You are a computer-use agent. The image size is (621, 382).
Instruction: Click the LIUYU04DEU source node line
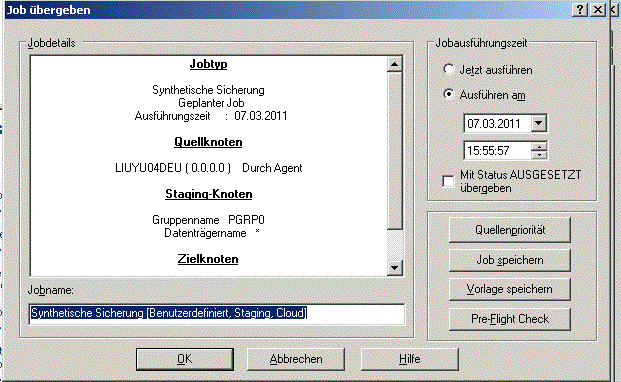click(209, 168)
